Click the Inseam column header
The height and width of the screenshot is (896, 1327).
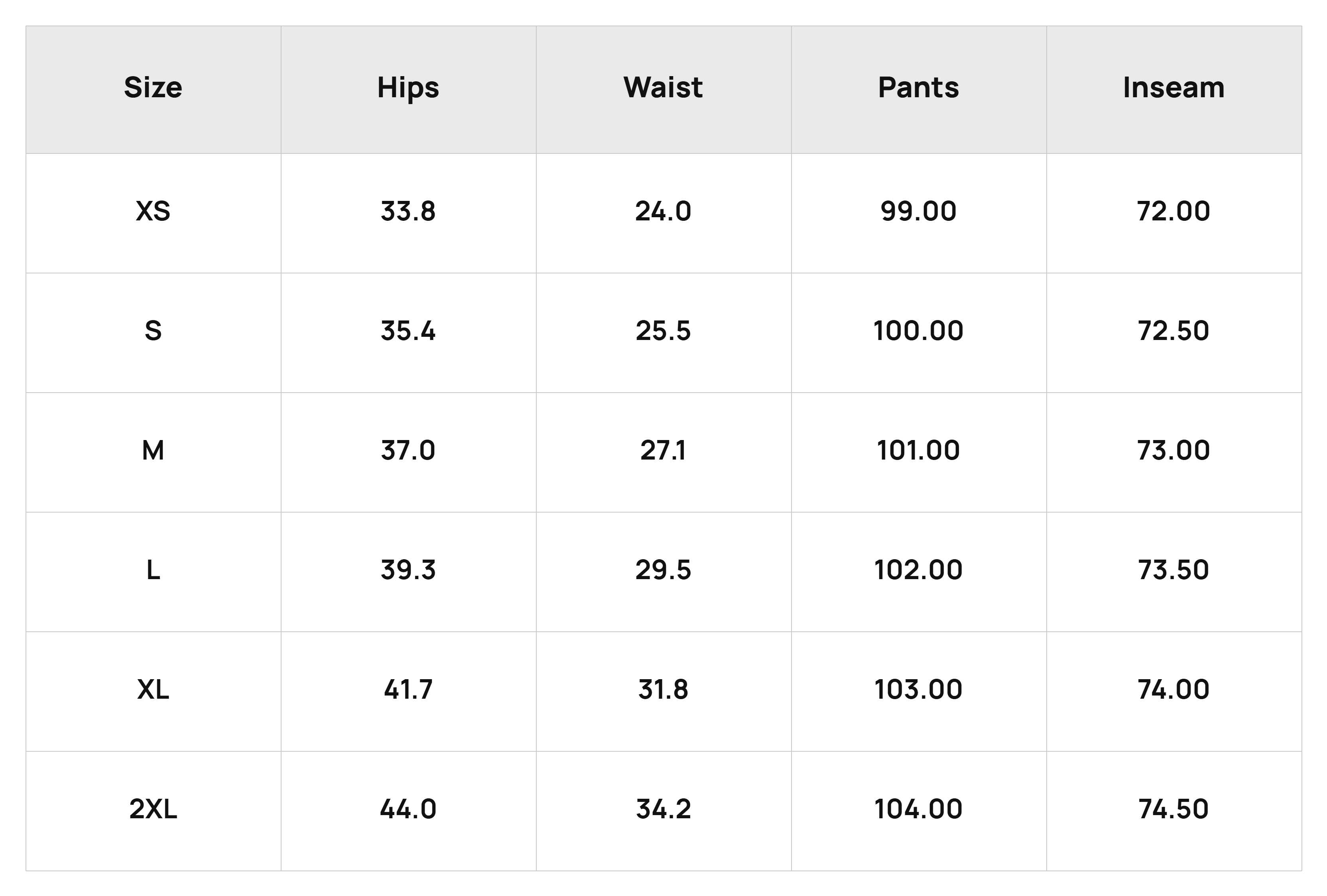pos(1174,88)
